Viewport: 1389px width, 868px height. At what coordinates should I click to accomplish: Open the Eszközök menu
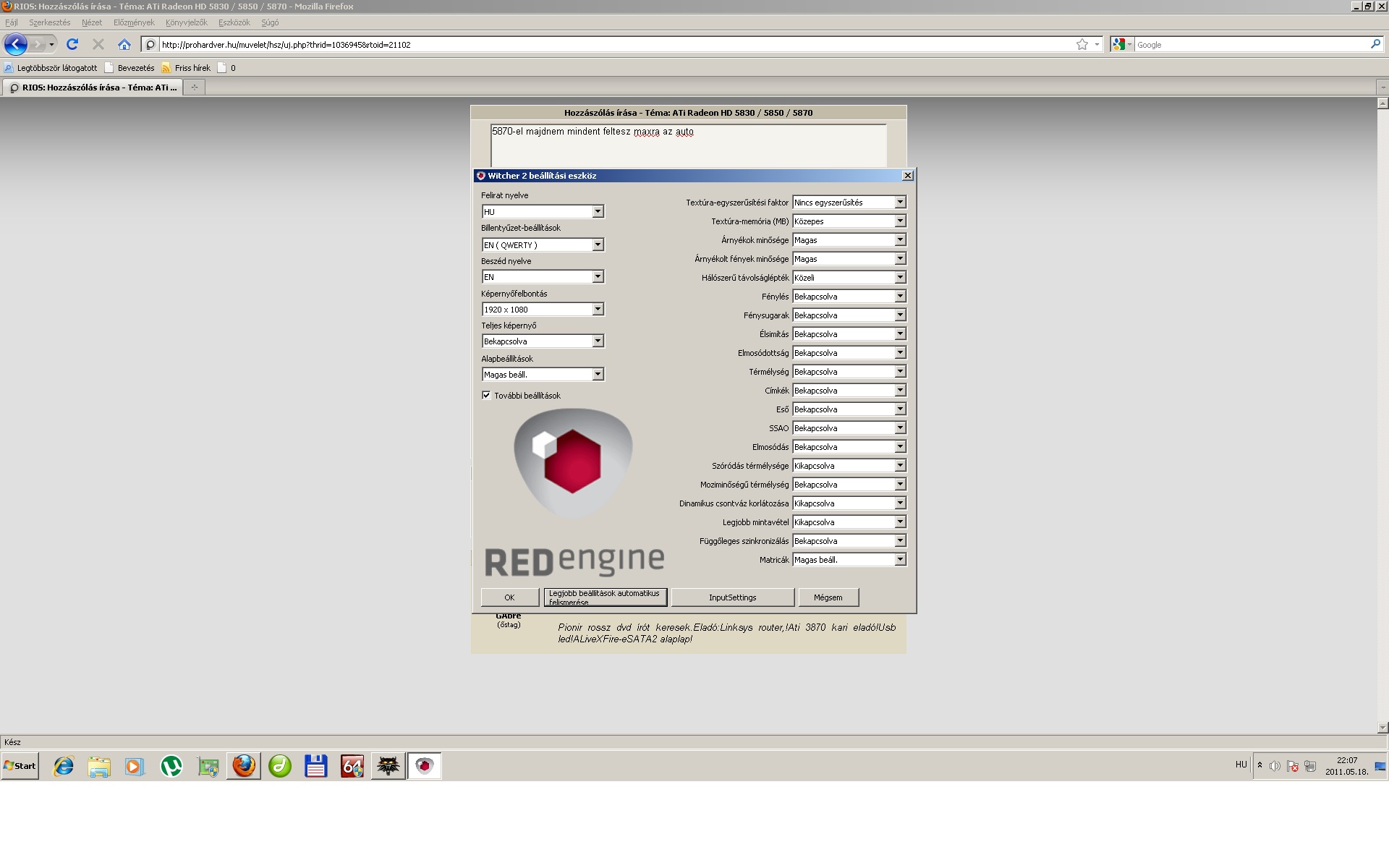click(234, 22)
